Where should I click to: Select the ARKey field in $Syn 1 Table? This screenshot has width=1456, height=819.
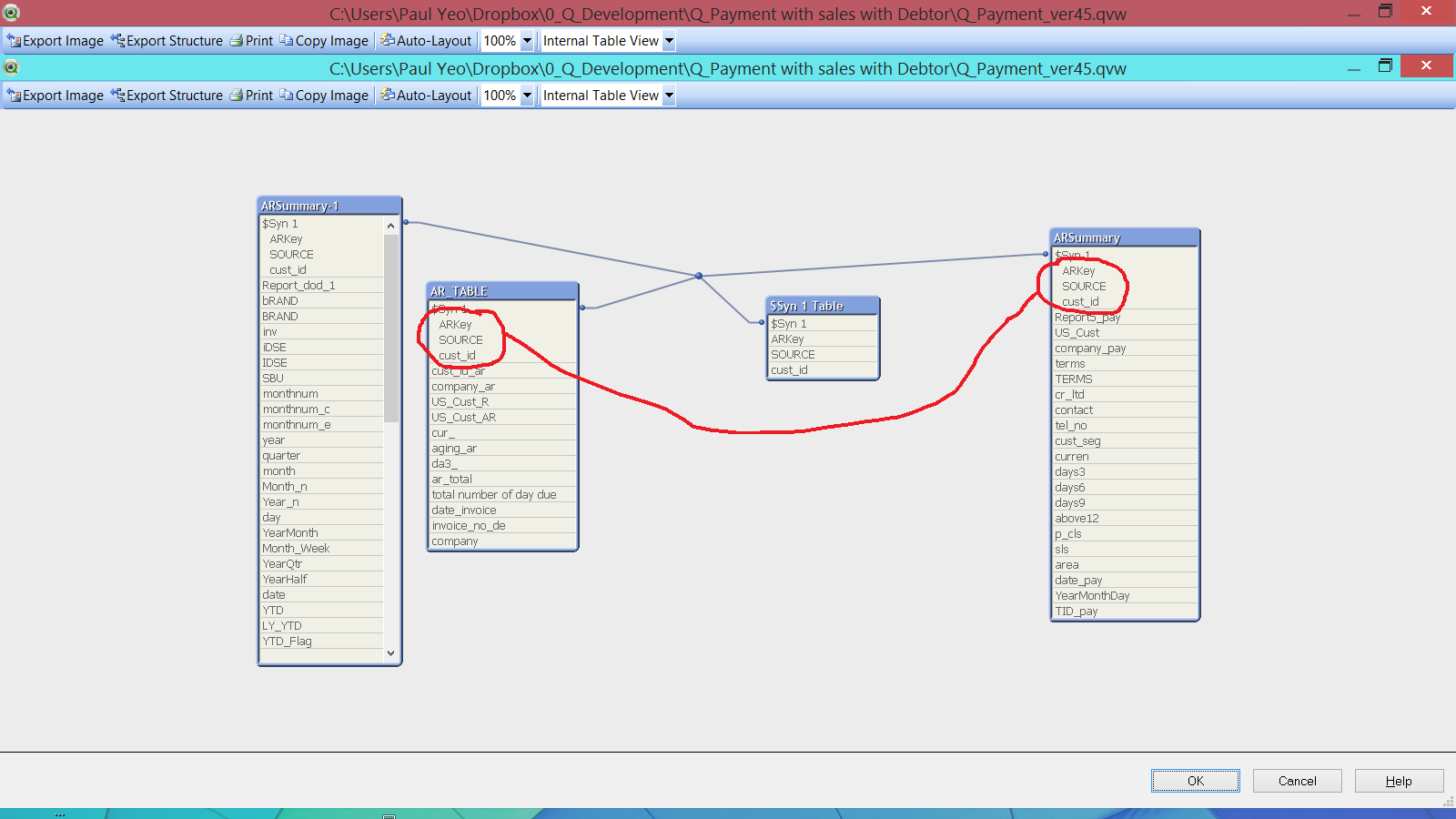823,339
